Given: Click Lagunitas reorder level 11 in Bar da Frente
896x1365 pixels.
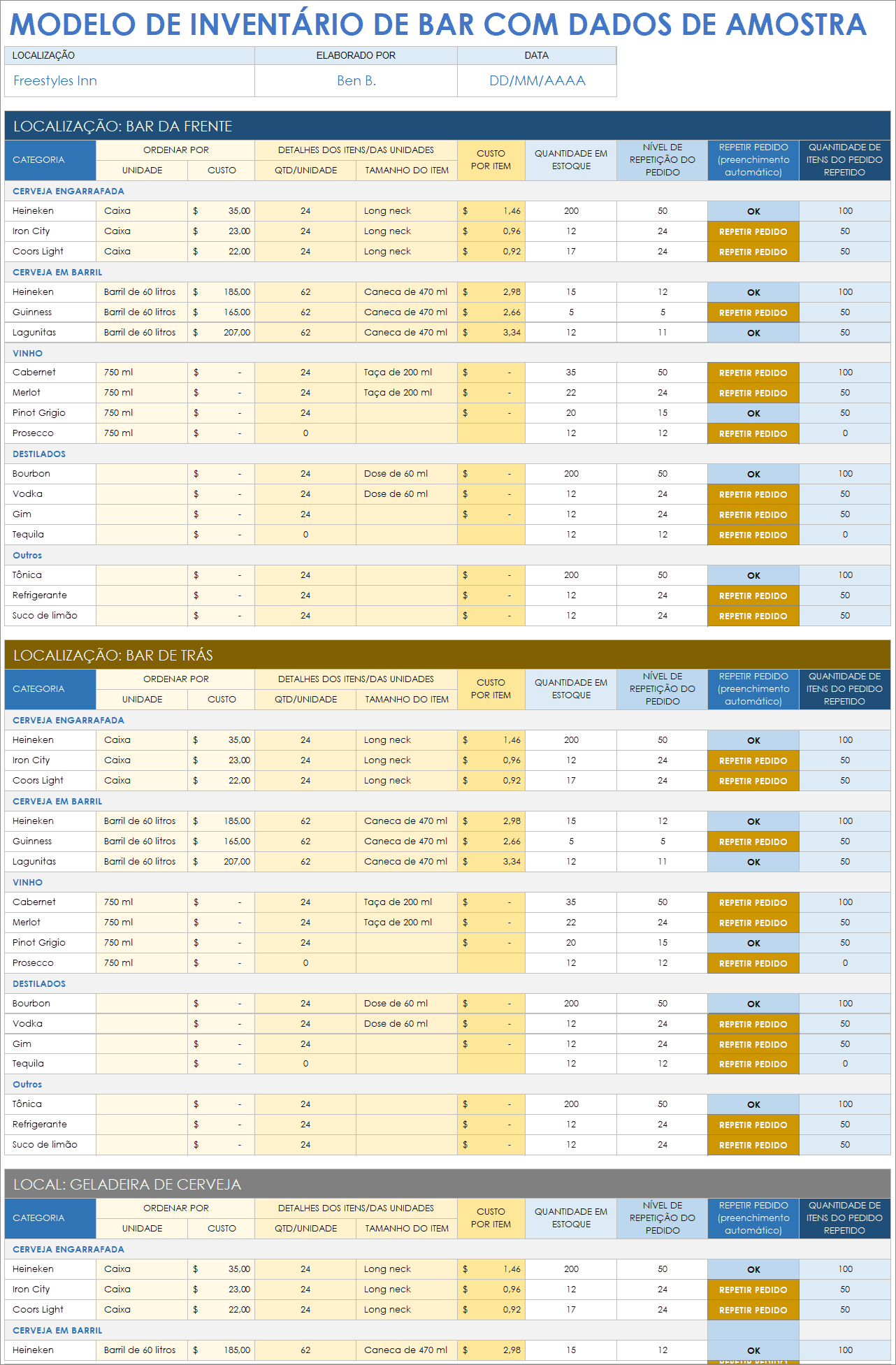Looking at the screenshot, I should (663, 333).
